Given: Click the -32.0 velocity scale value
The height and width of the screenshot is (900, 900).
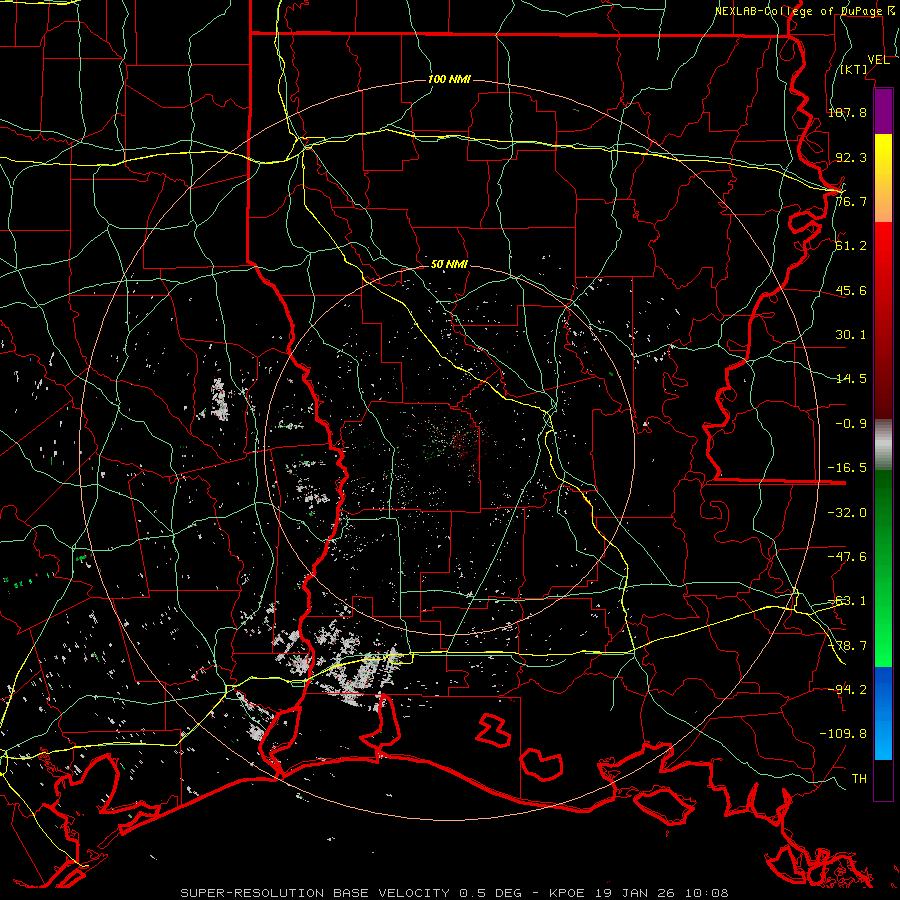Looking at the screenshot, I should pos(847,513).
